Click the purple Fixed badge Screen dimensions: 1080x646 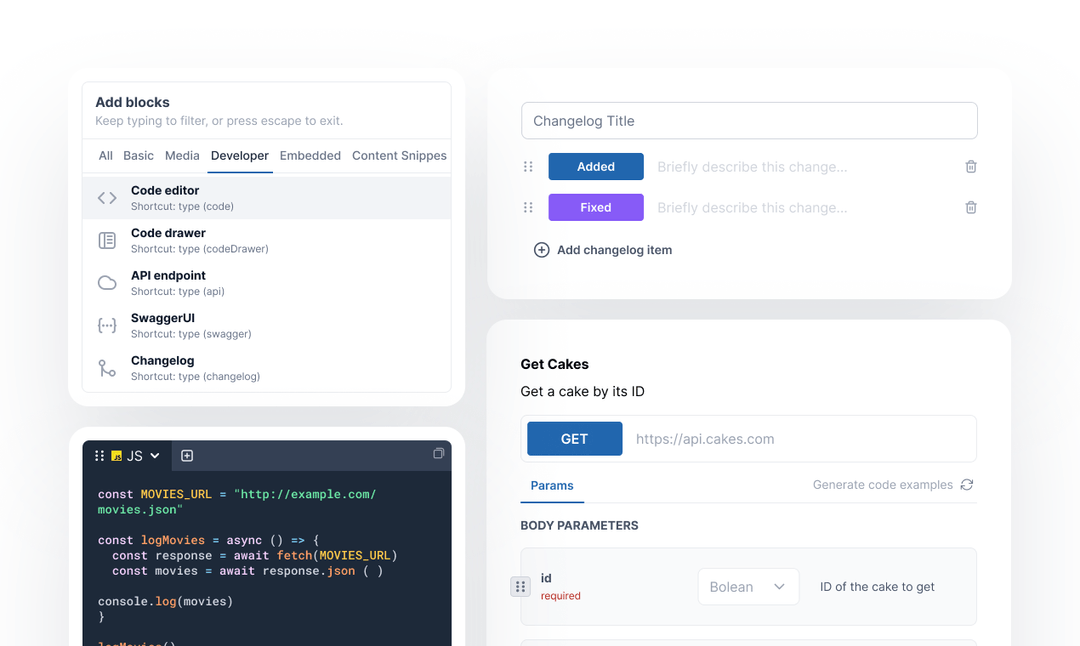596,207
